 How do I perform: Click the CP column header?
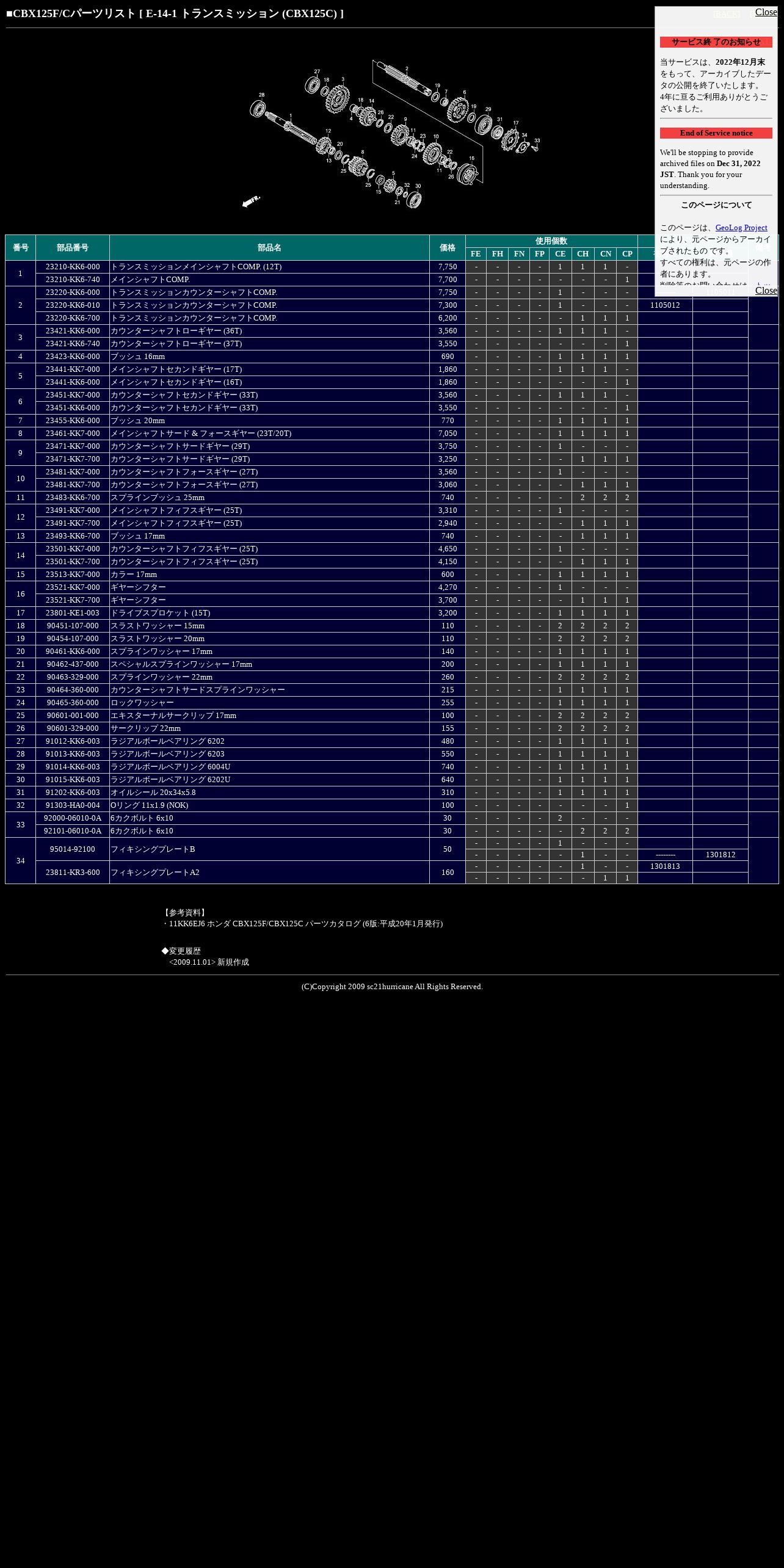point(627,254)
